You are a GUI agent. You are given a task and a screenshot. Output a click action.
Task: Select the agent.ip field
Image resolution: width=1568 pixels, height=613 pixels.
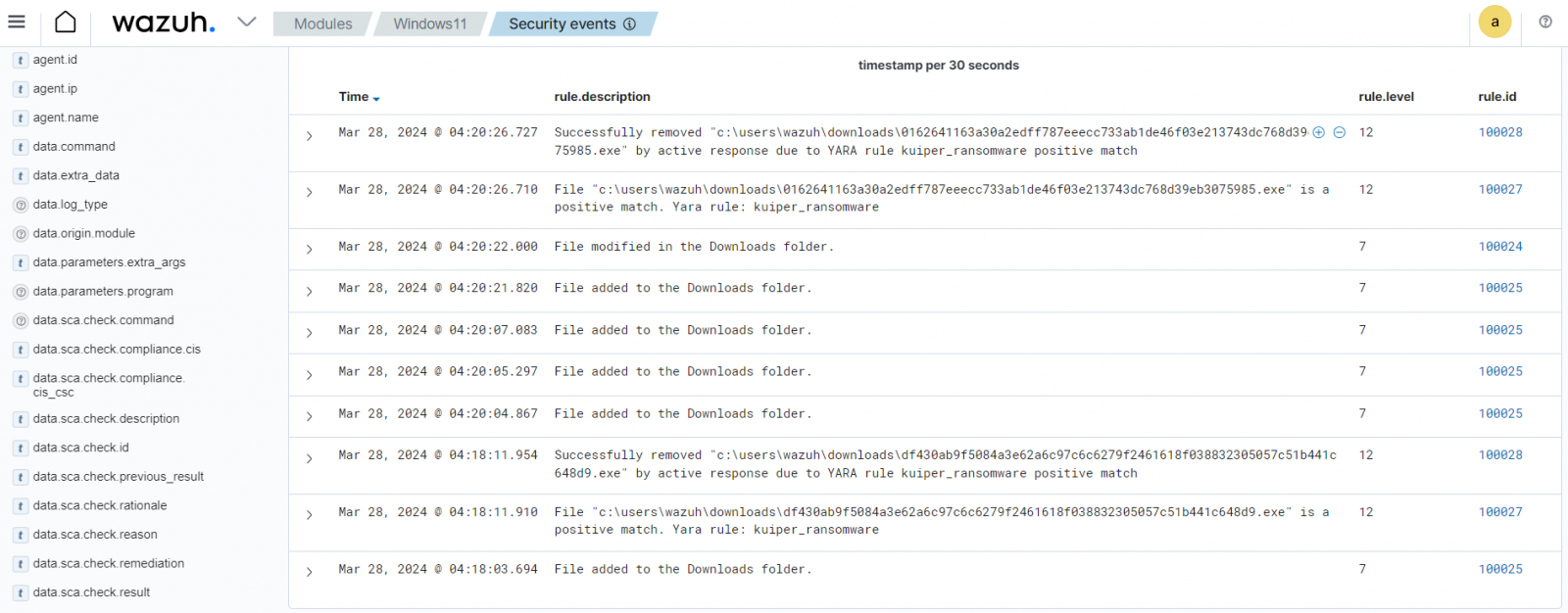coord(55,89)
